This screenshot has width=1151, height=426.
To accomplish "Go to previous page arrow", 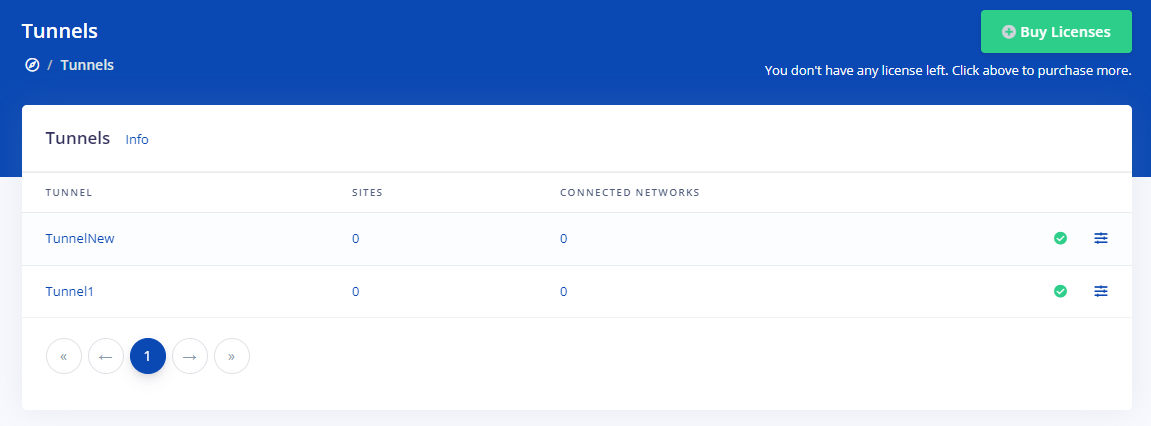I will pos(106,356).
